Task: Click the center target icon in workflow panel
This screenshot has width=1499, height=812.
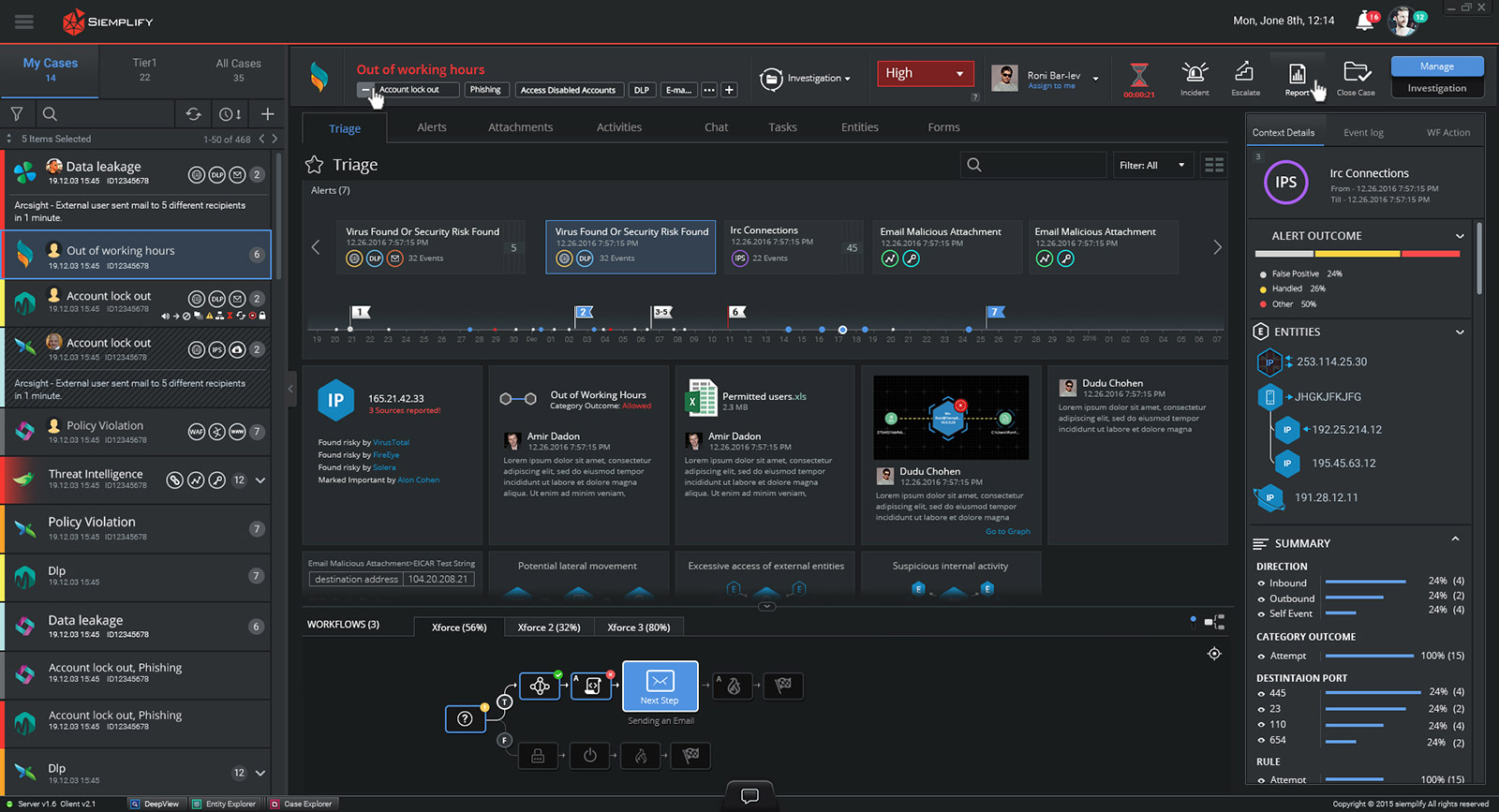Action: (x=1214, y=654)
